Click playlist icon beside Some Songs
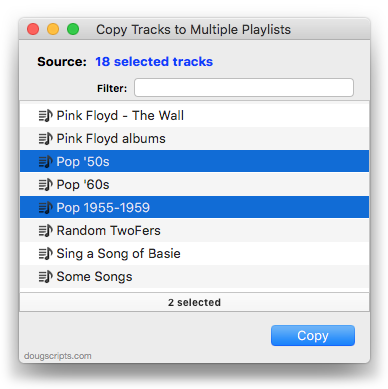The height and width of the screenshot is (389, 388). (x=45, y=277)
